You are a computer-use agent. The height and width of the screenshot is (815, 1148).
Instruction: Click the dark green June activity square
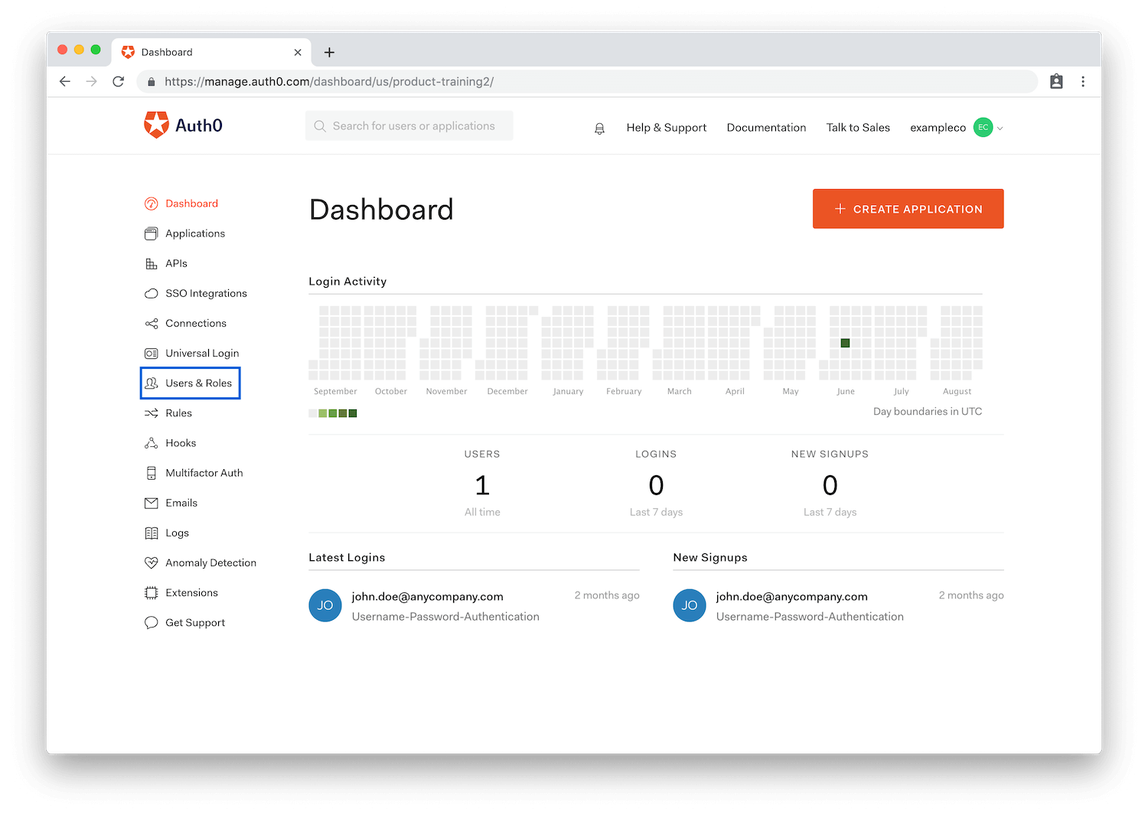[x=845, y=343]
